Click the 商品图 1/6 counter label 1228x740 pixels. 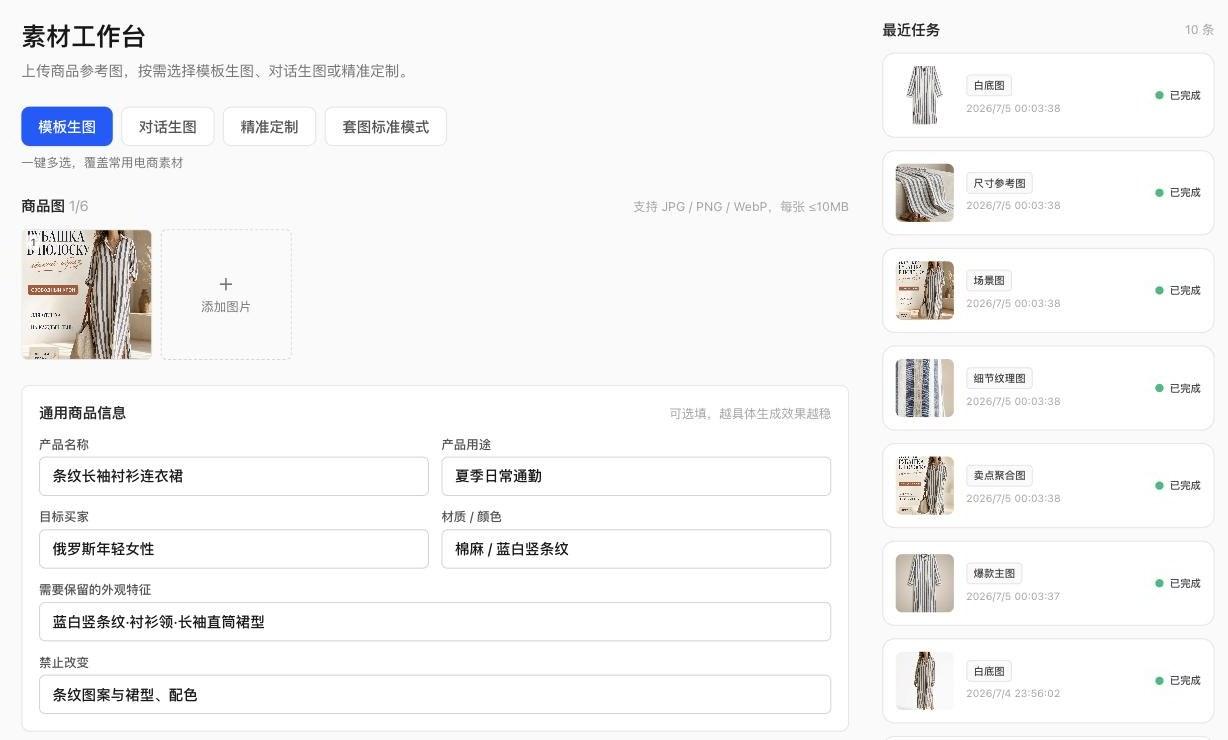(55, 206)
